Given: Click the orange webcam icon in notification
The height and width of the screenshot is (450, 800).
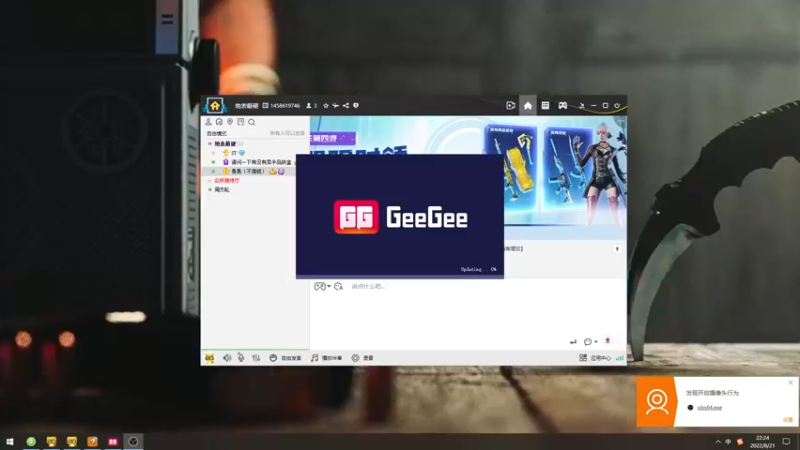Looking at the screenshot, I should [x=656, y=402].
